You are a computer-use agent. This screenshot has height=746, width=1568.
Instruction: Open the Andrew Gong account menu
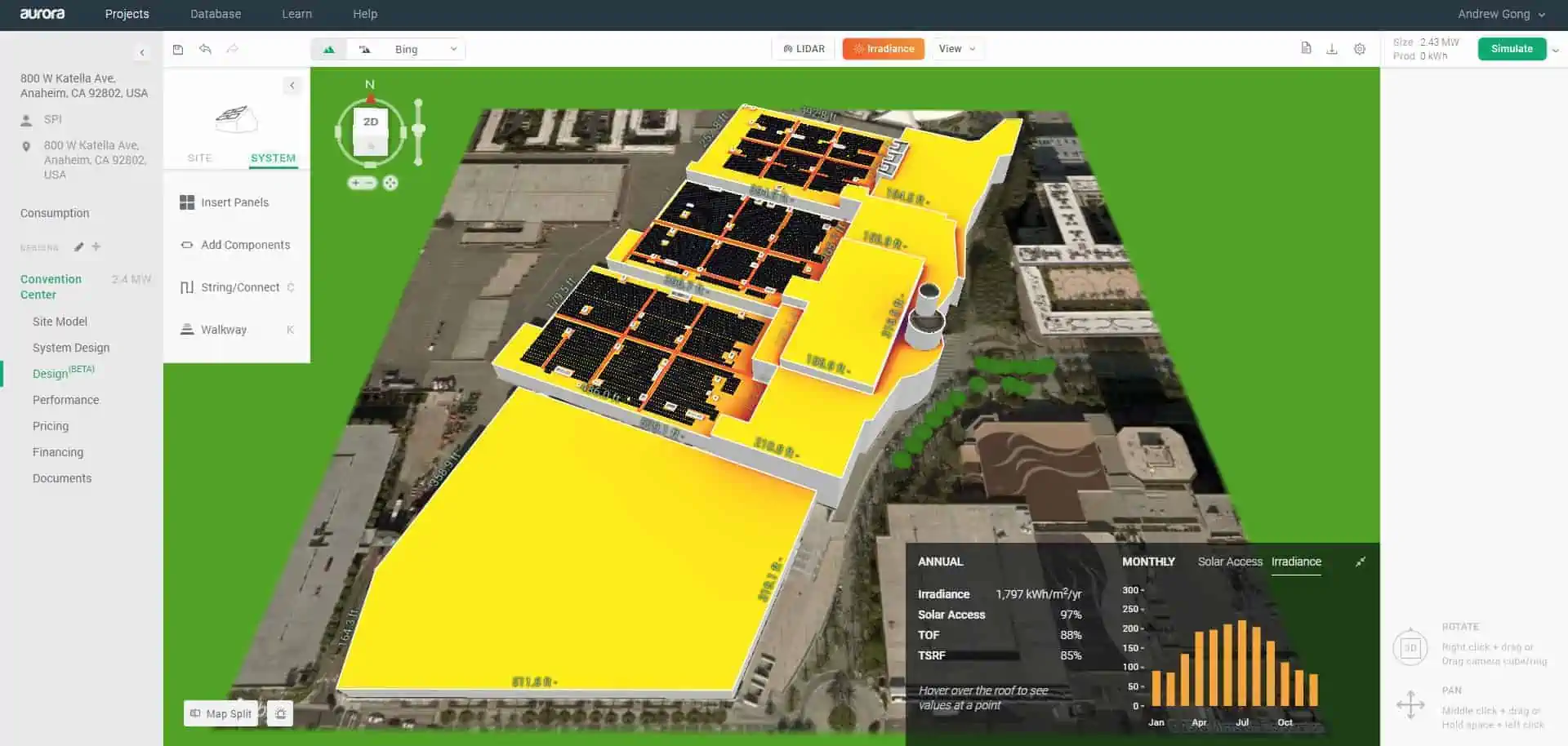pyautogui.click(x=1501, y=14)
